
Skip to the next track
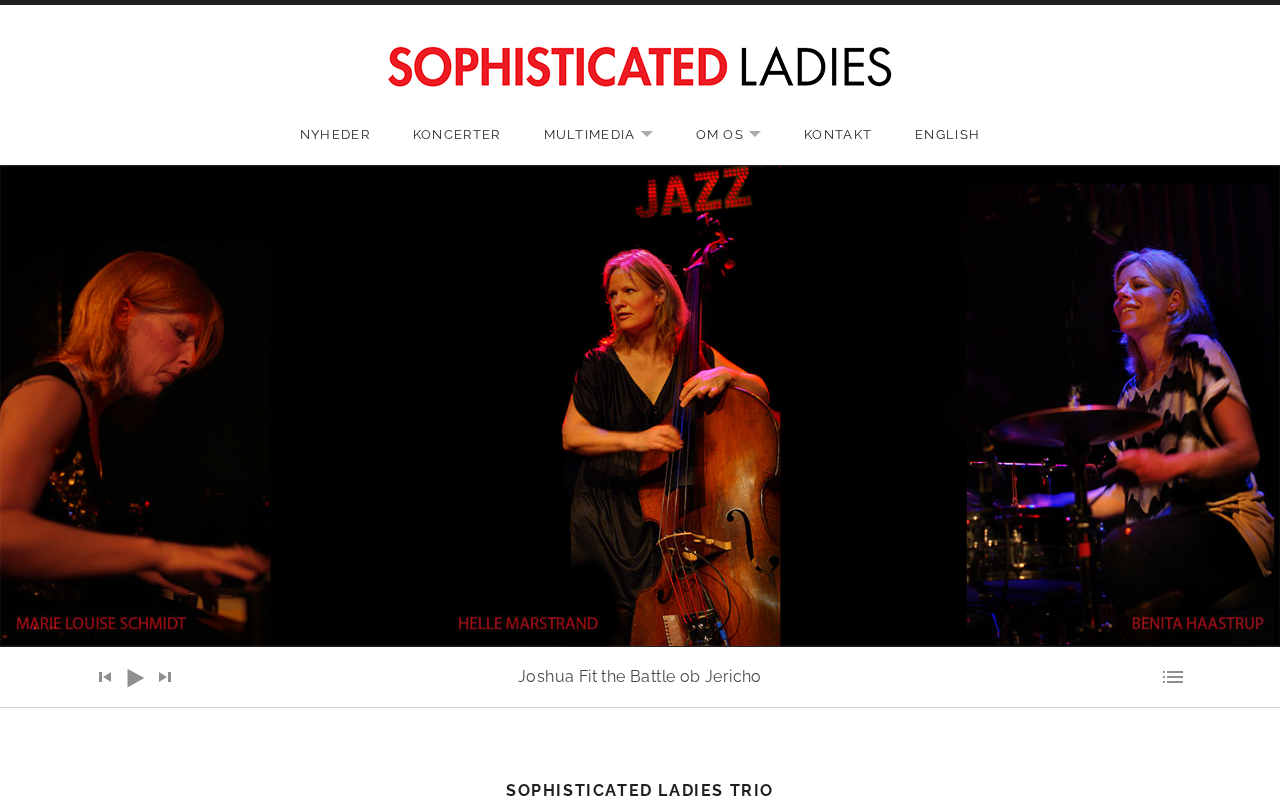pyautogui.click(x=165, y=678)
